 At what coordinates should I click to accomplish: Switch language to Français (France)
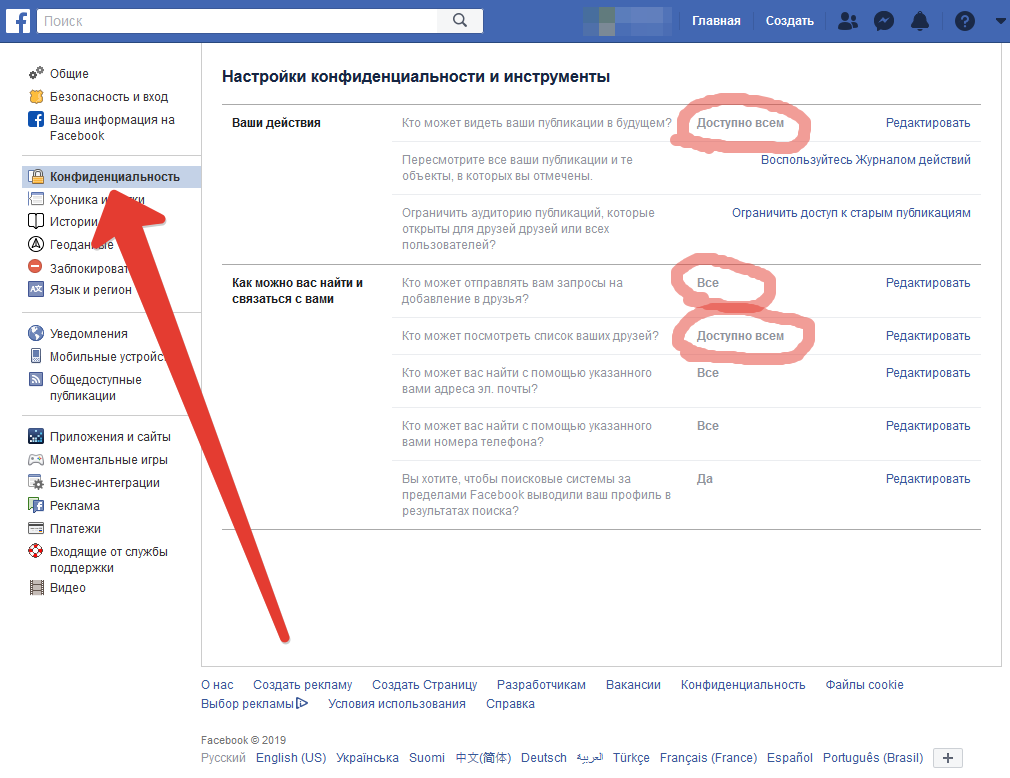click(708, 758)
